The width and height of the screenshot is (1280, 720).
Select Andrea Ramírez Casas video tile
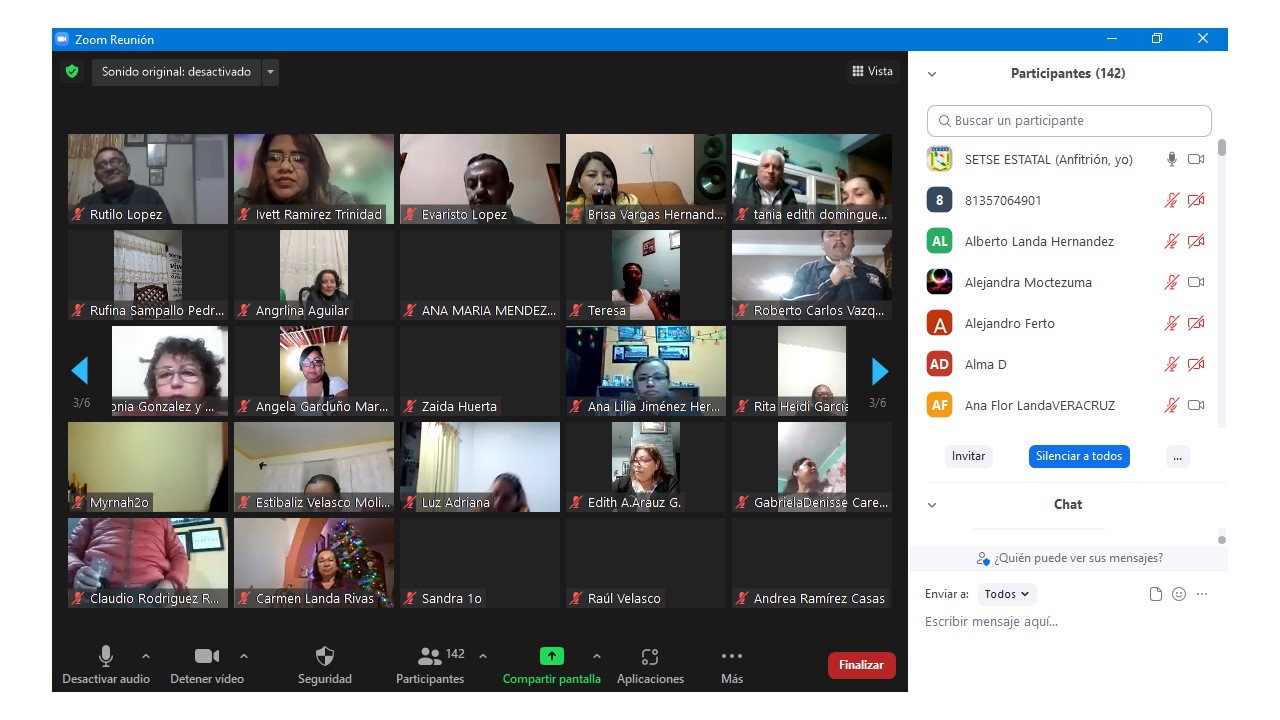812,563
